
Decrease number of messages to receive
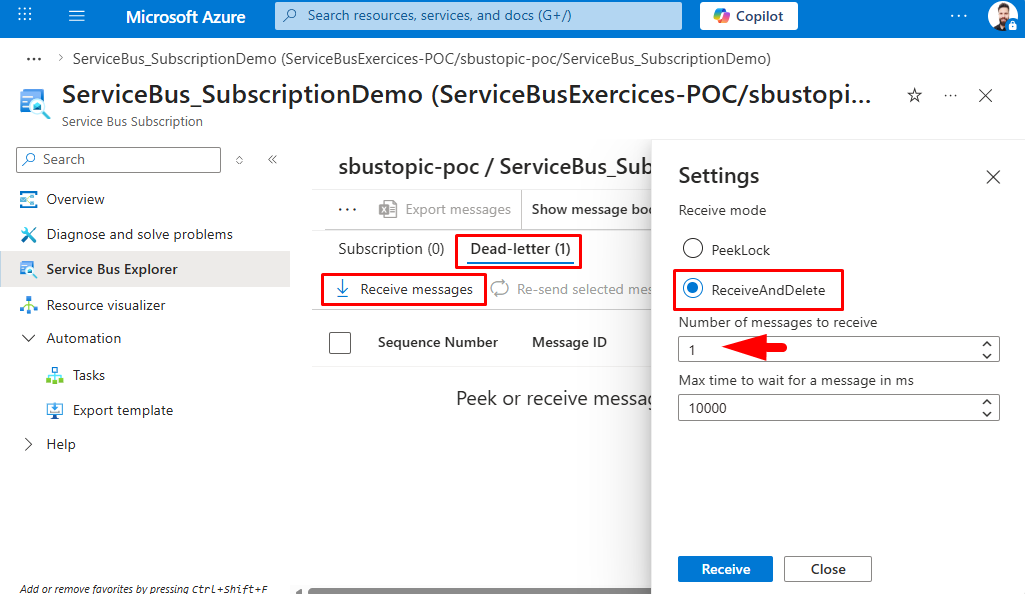(987, 355)
